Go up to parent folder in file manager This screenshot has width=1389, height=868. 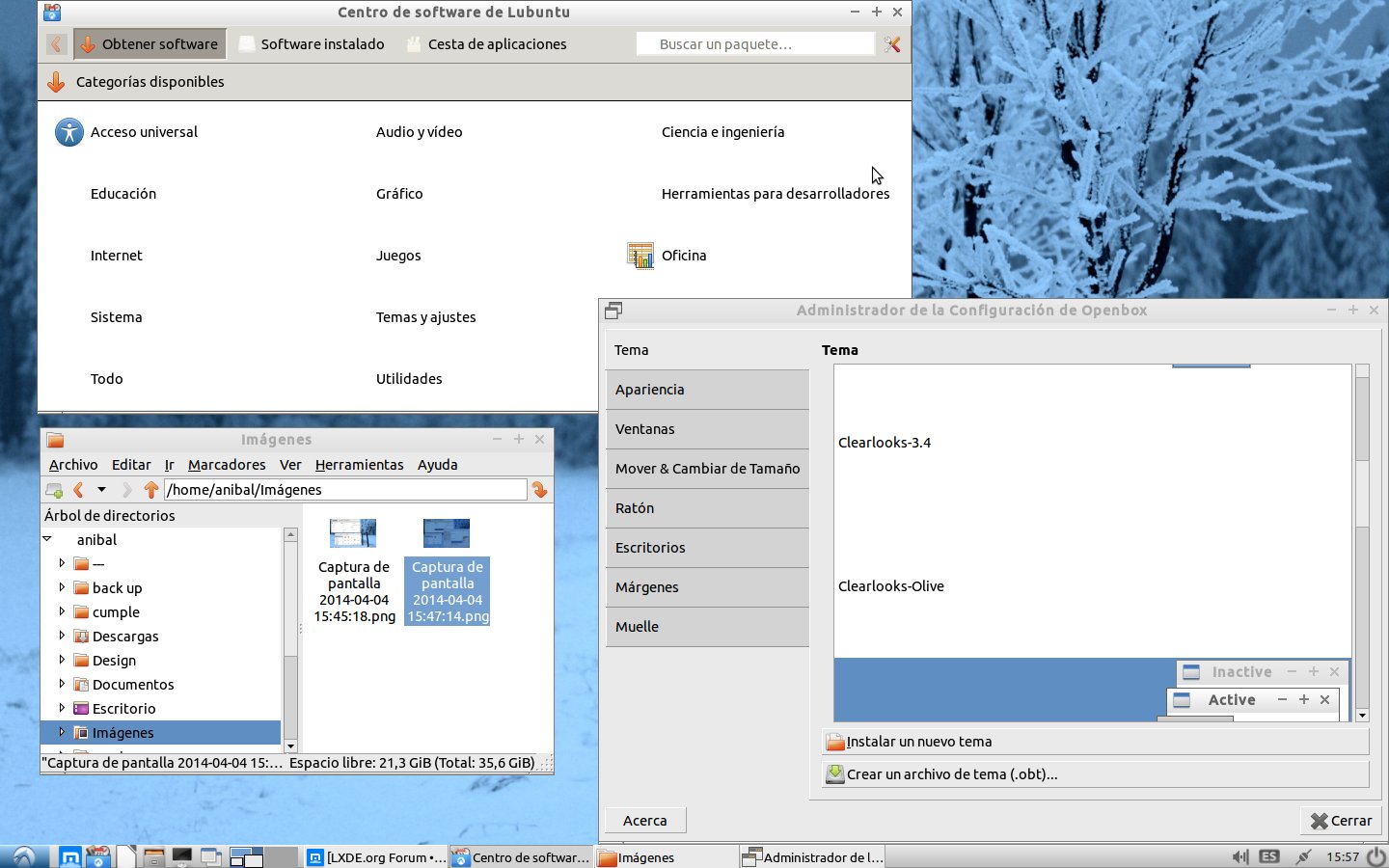point(150,490)
